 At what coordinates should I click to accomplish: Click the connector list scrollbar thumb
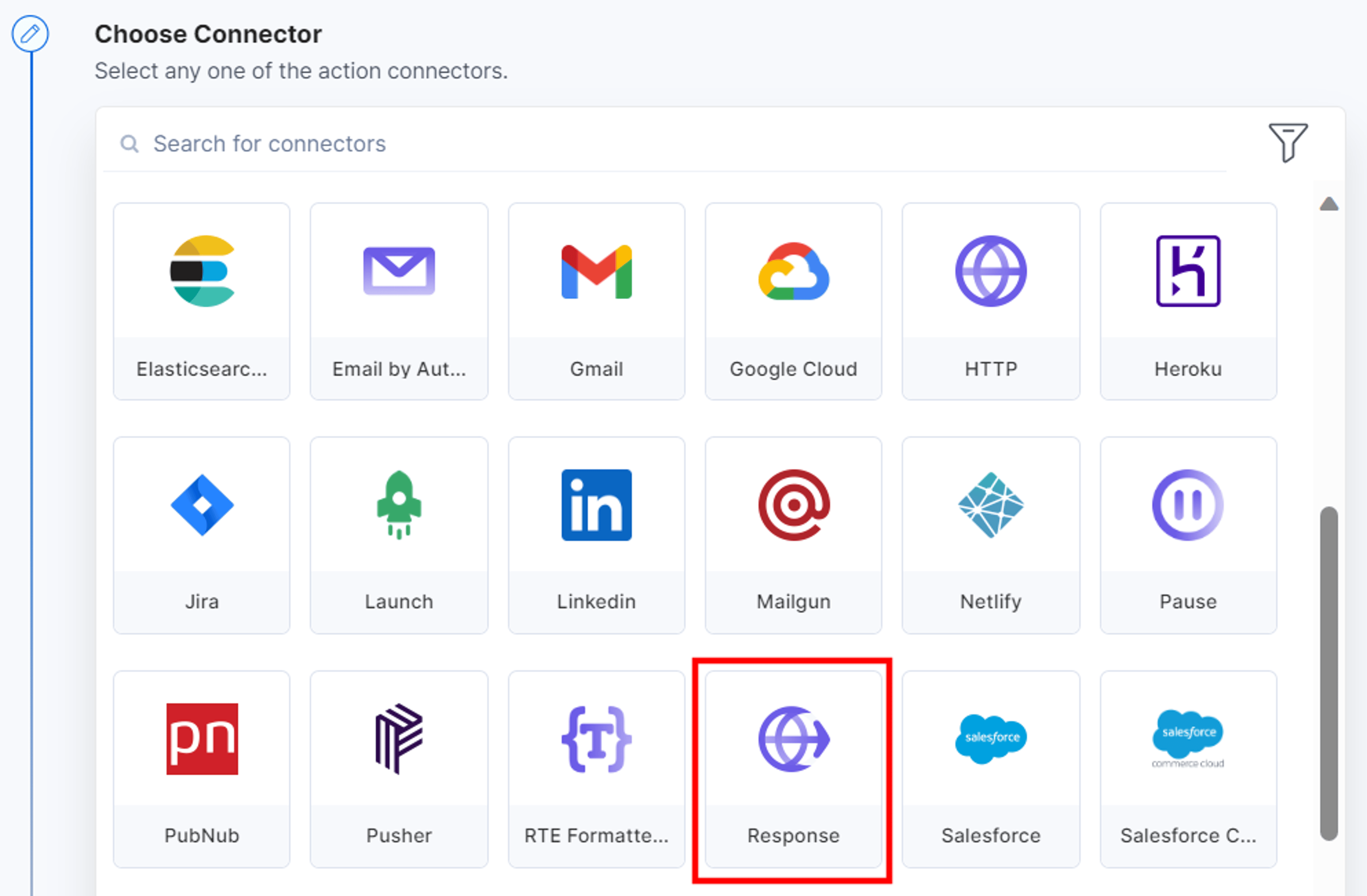[x=1329, y=673]
